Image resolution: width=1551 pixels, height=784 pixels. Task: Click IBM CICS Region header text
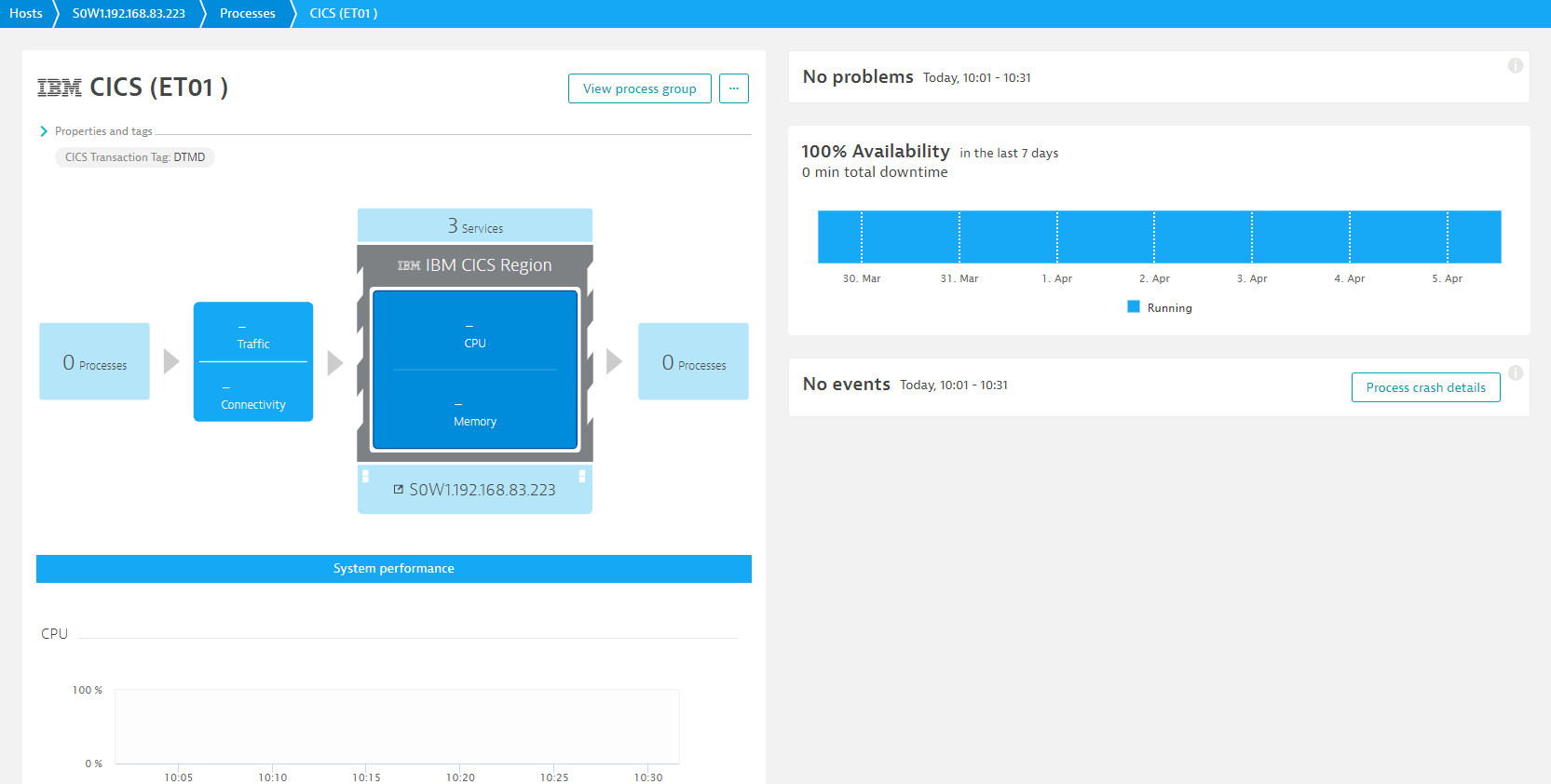click(489, 265)
